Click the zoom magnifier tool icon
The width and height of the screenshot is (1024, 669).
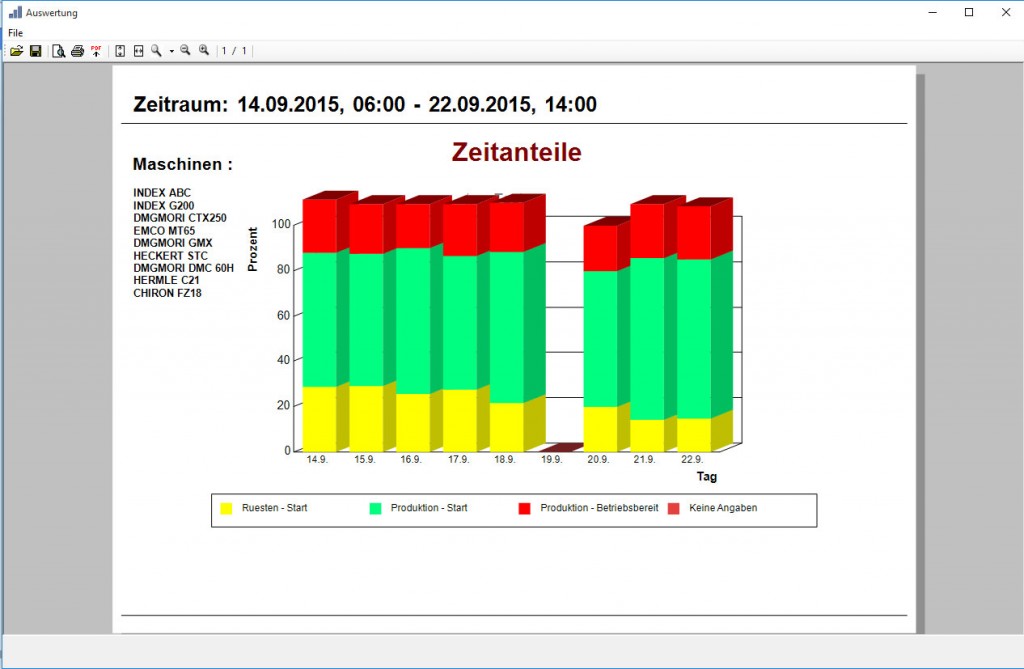click(x=156, y=51)
